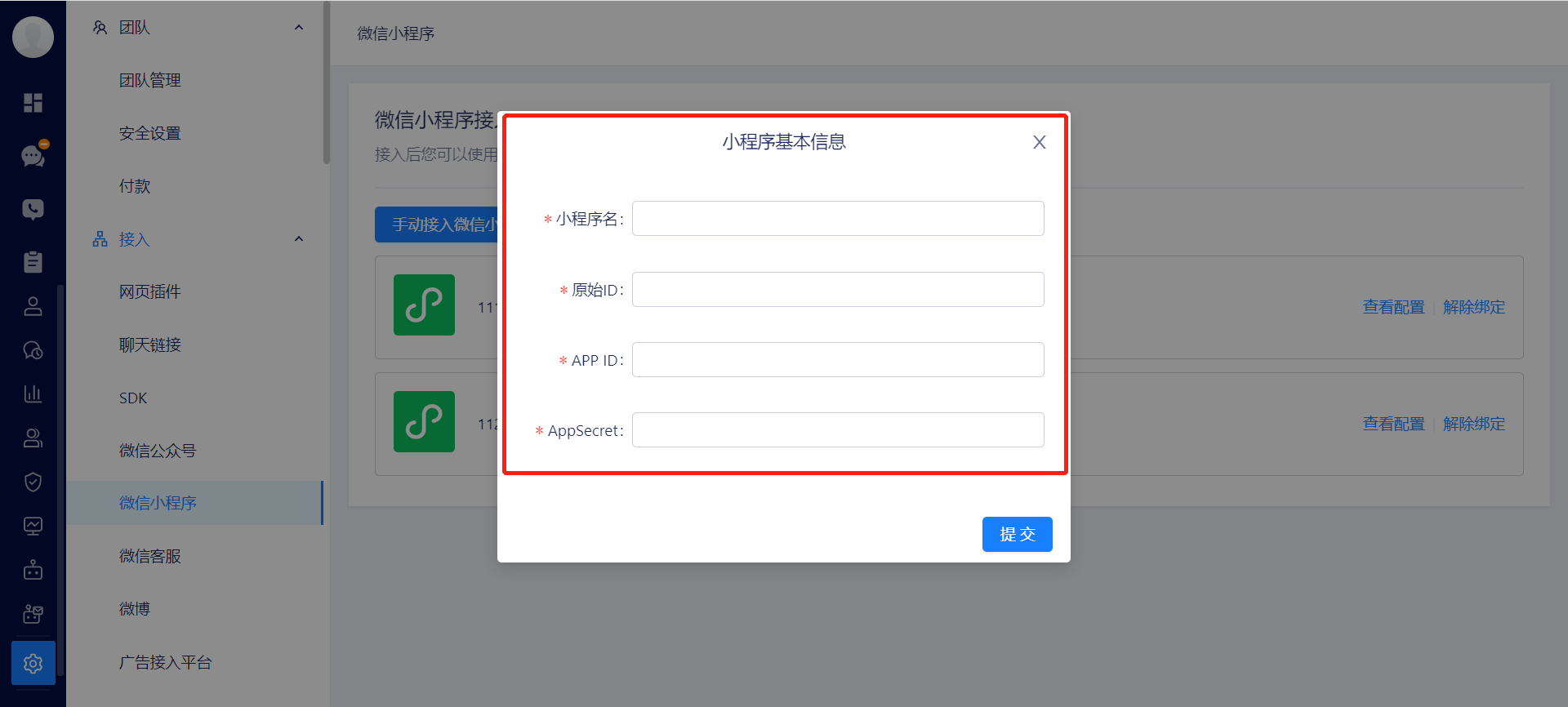The width and height of the screenshot is (1568, 707).
Task: Click the 团队 people icon
Action: (x=100, y=28)
